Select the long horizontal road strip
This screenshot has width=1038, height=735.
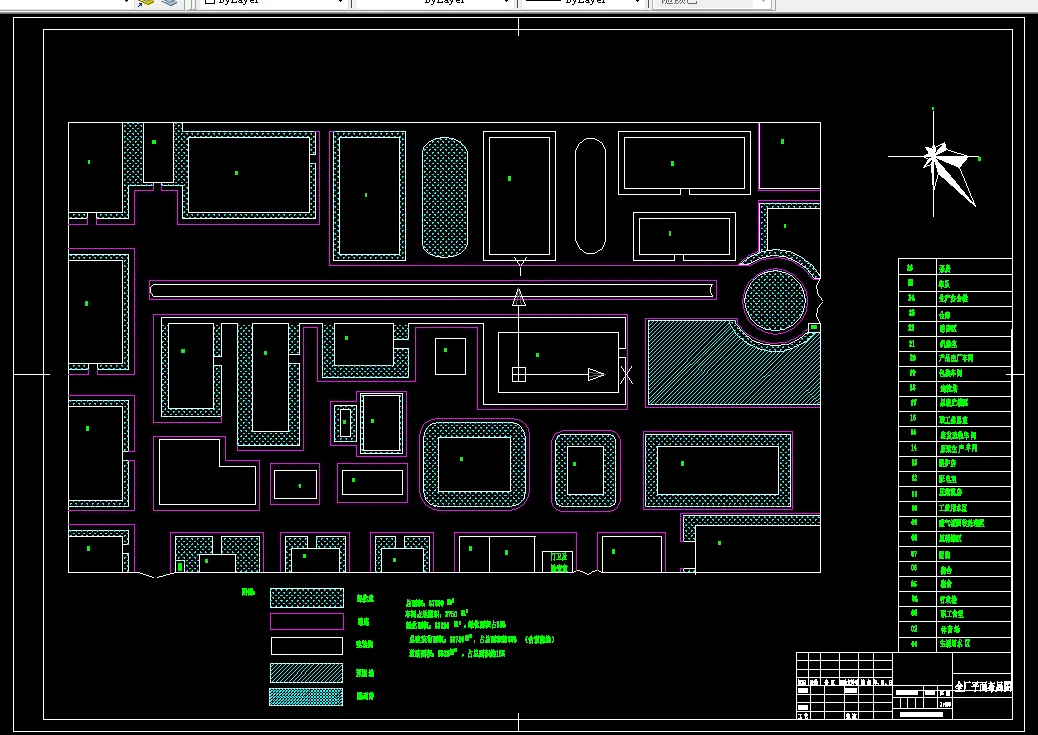pos(433,290)
